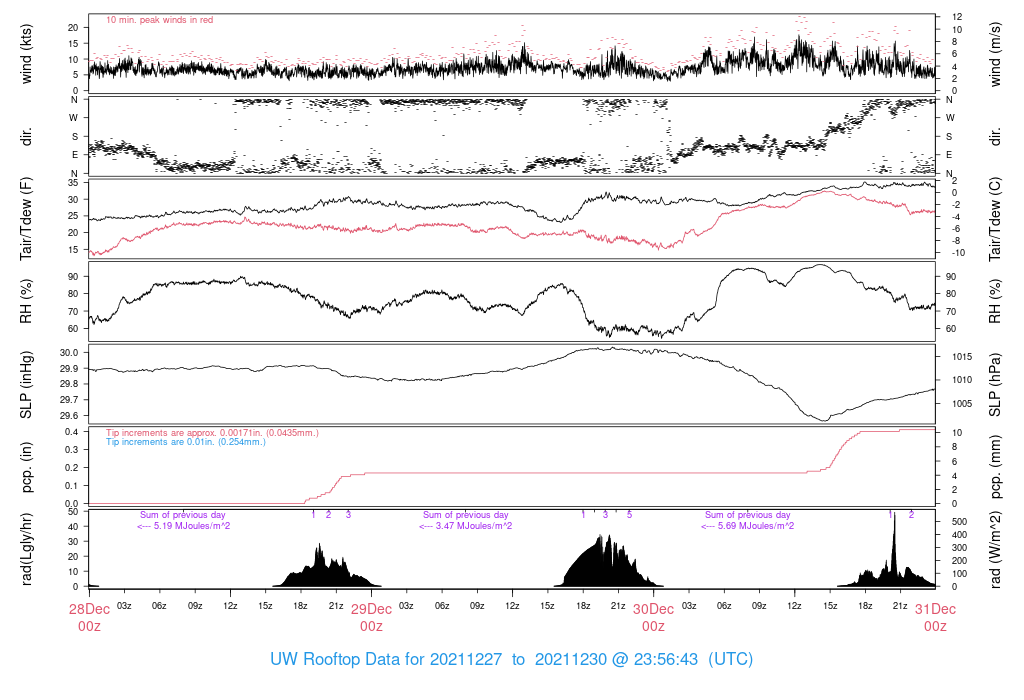Click the 1015 tick on hPa axis
This screenshot has width=1024, height=700.
point(962,357)
